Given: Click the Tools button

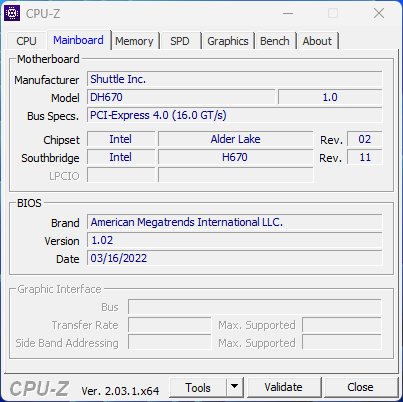Looking at the screenshot, I should click(x=198, y=388).
